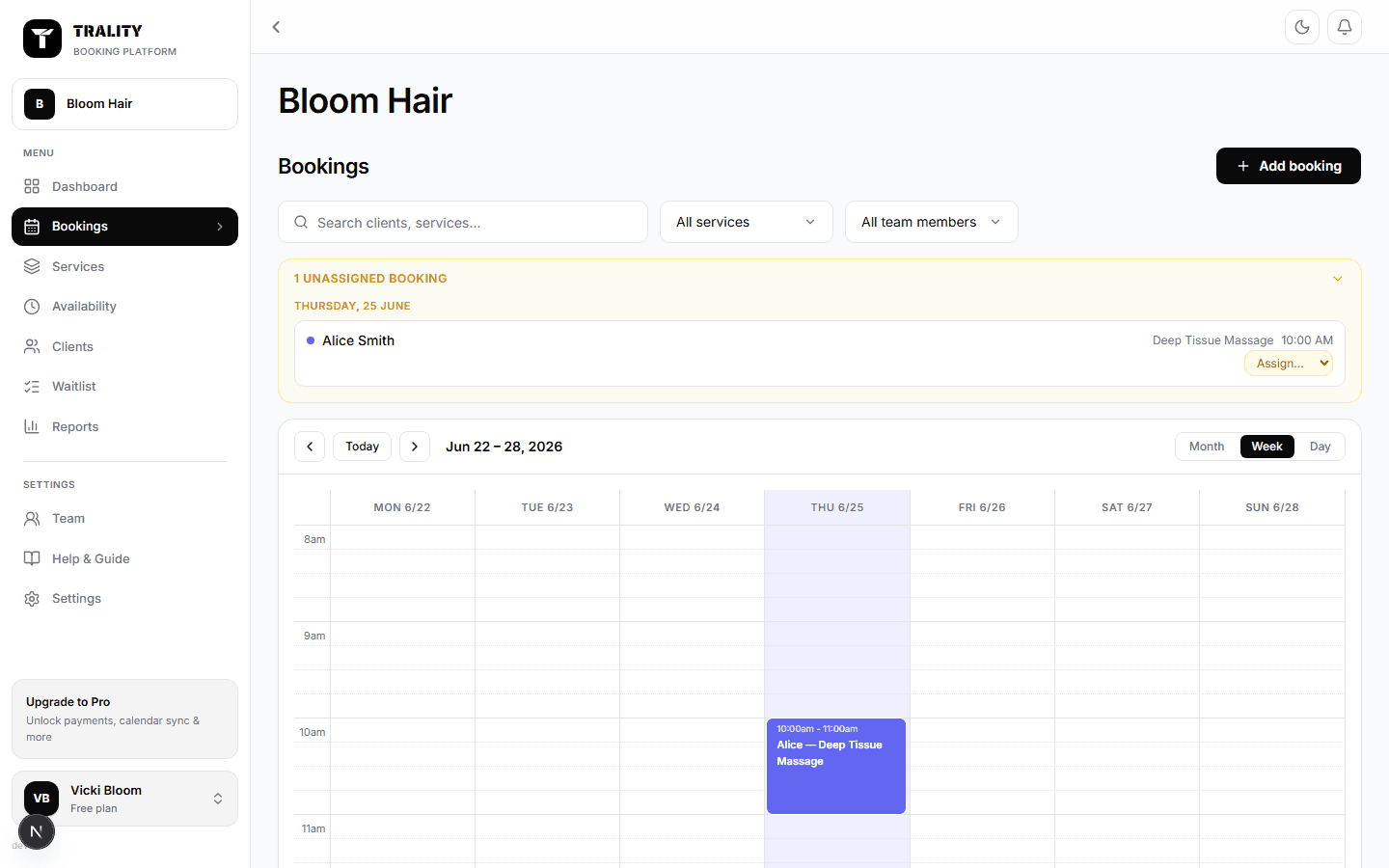Click Add booking button
The height and width of the screenshot is (868, 1389).
point(1288,166)
